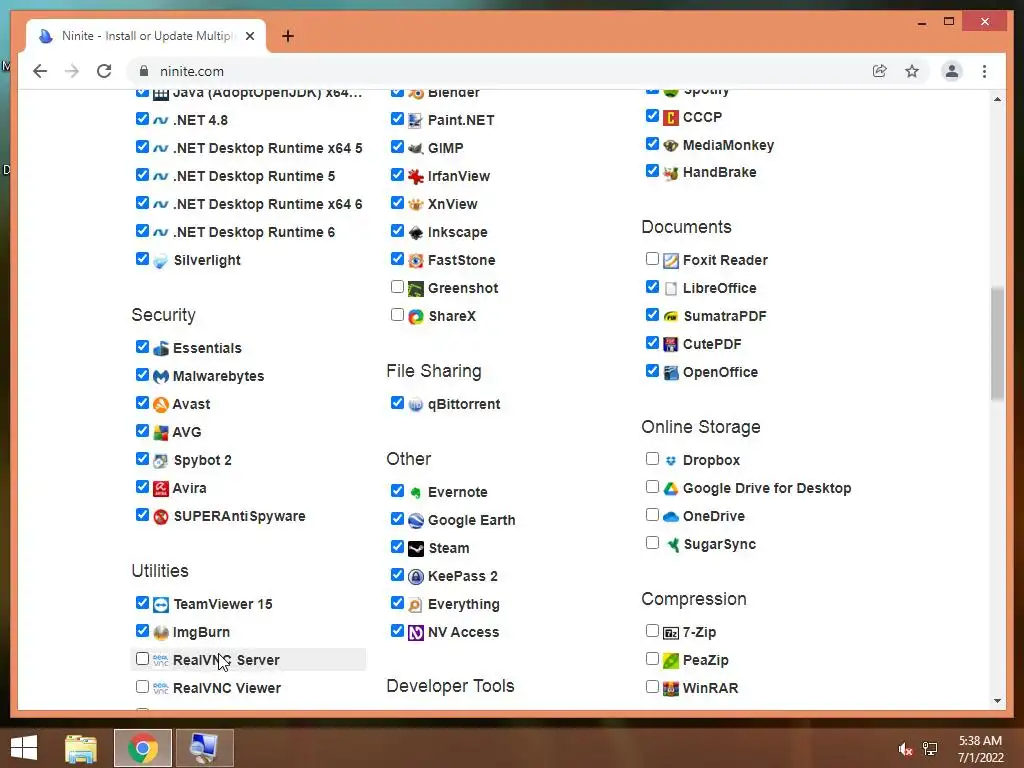Viewport: 1024px width, 768px height.
Task: Click the Inkscape icon
Action: coord(416,232)
